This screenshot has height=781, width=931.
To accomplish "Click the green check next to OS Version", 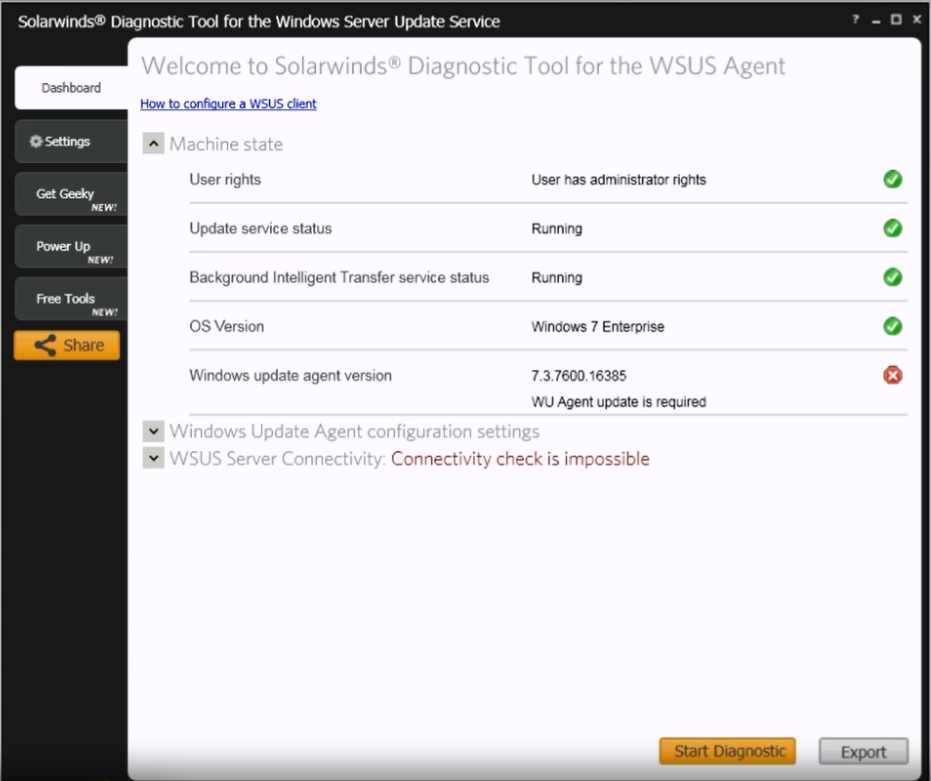I will [892, 326].
